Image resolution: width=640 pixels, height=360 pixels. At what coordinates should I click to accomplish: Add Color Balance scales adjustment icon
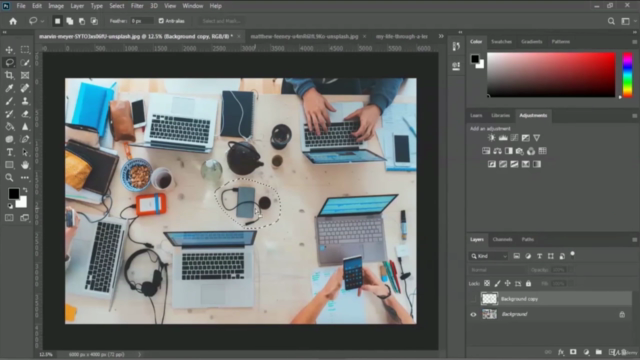click(497, 151)
